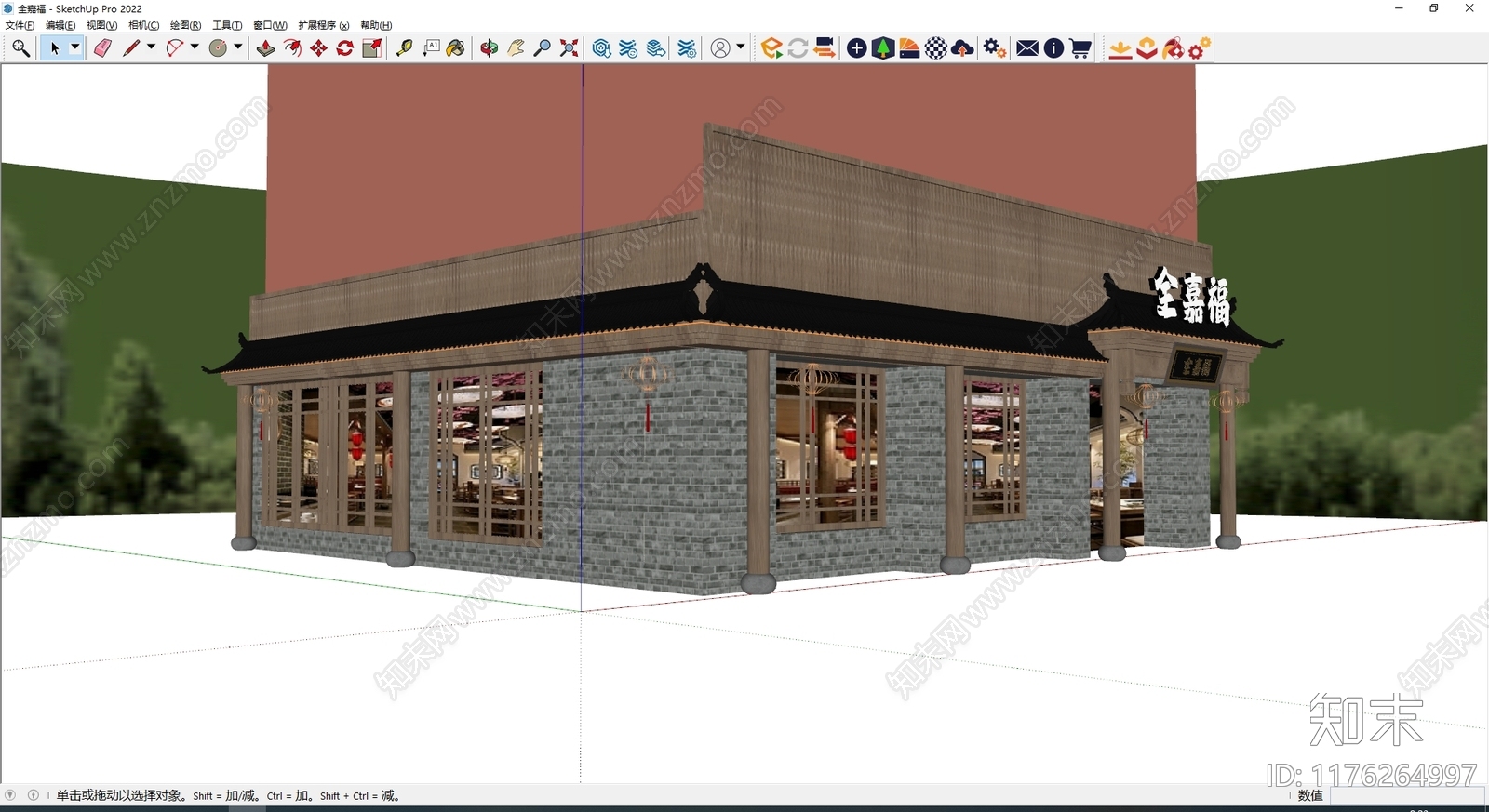
Task: Click the red box with orange top icon
Action: tap(1147, 48)
